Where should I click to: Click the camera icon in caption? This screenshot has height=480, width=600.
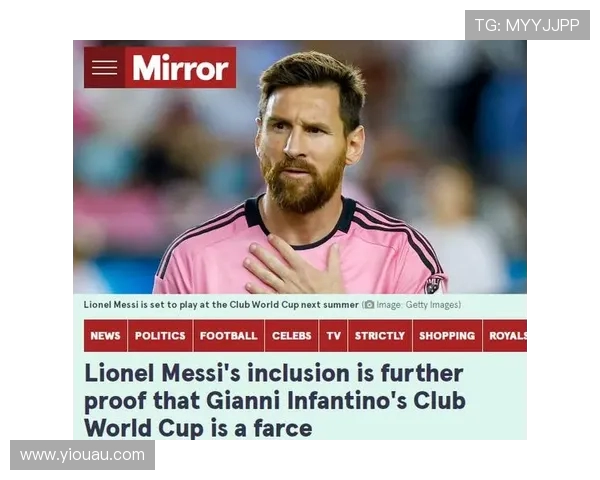pyautogui.click(x=368, y=305)
